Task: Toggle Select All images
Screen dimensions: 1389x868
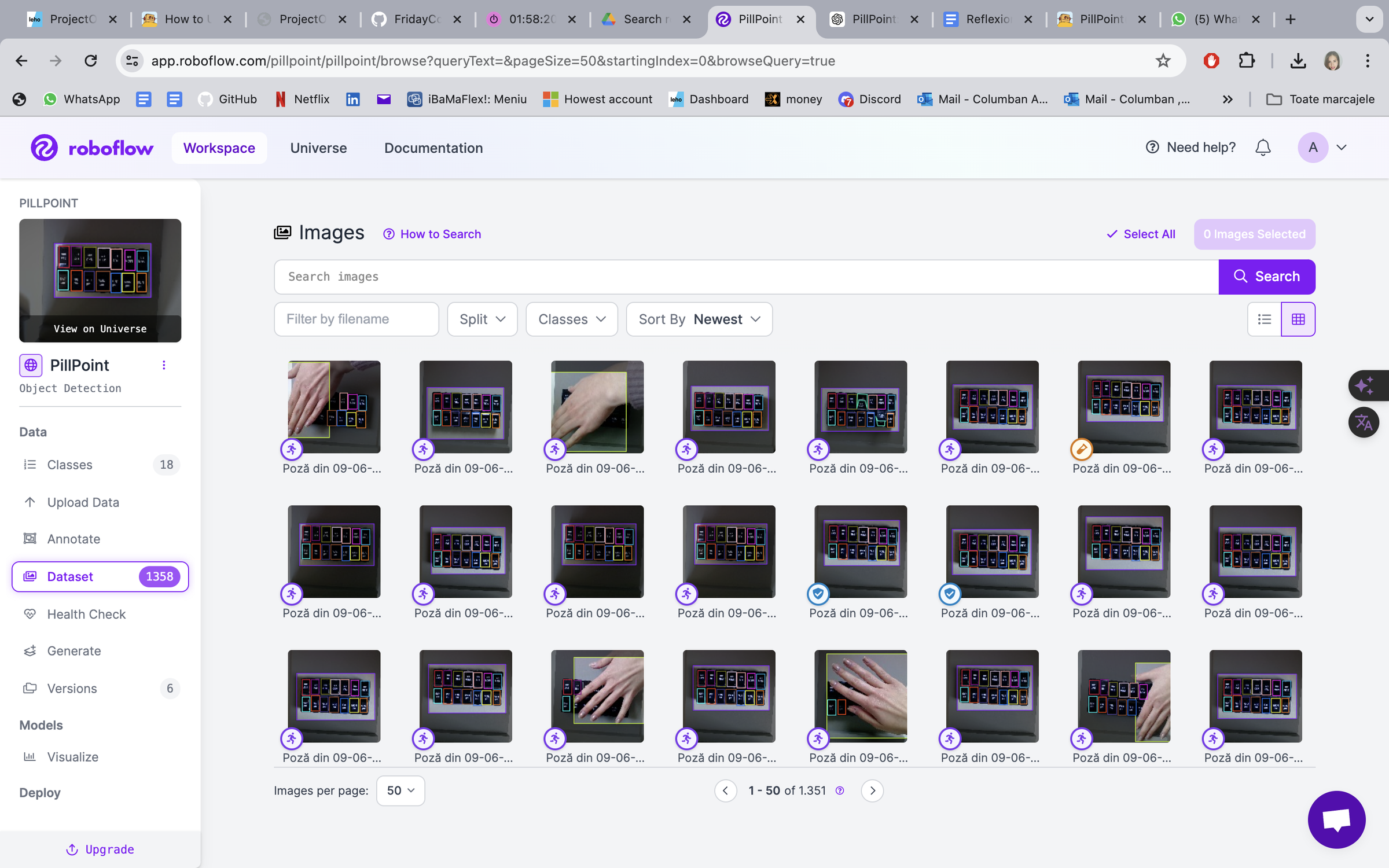Action: 1141,234
